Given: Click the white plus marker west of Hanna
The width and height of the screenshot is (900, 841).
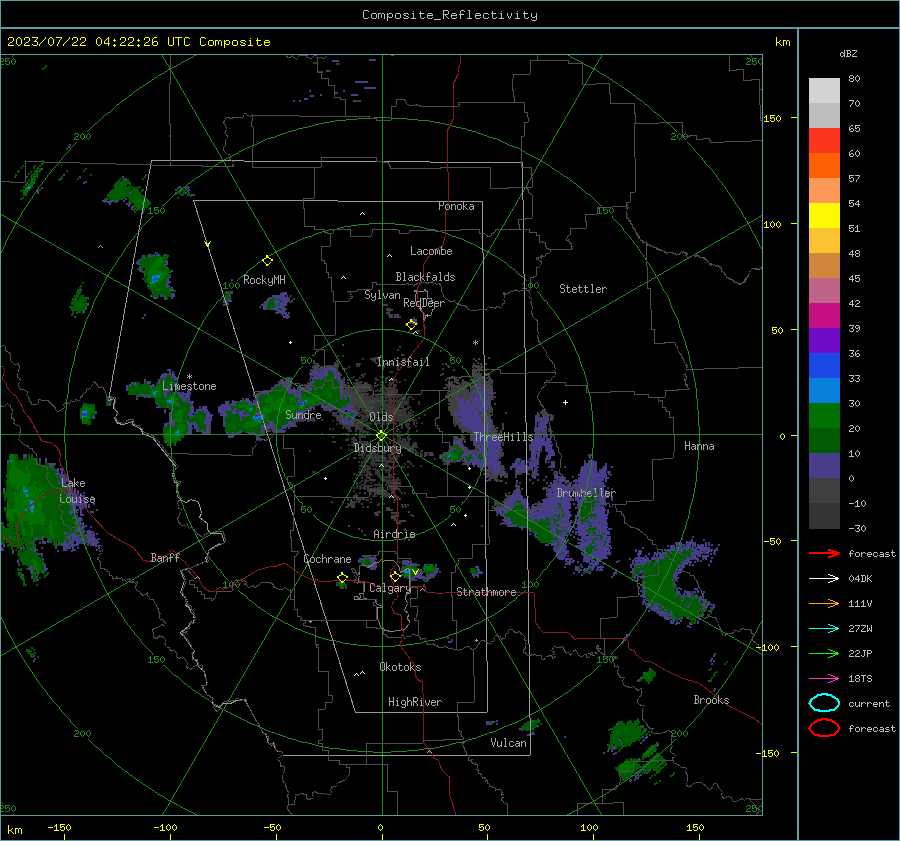Looking at the screenshot, I should pyautogui.click(x=565, y=402).
